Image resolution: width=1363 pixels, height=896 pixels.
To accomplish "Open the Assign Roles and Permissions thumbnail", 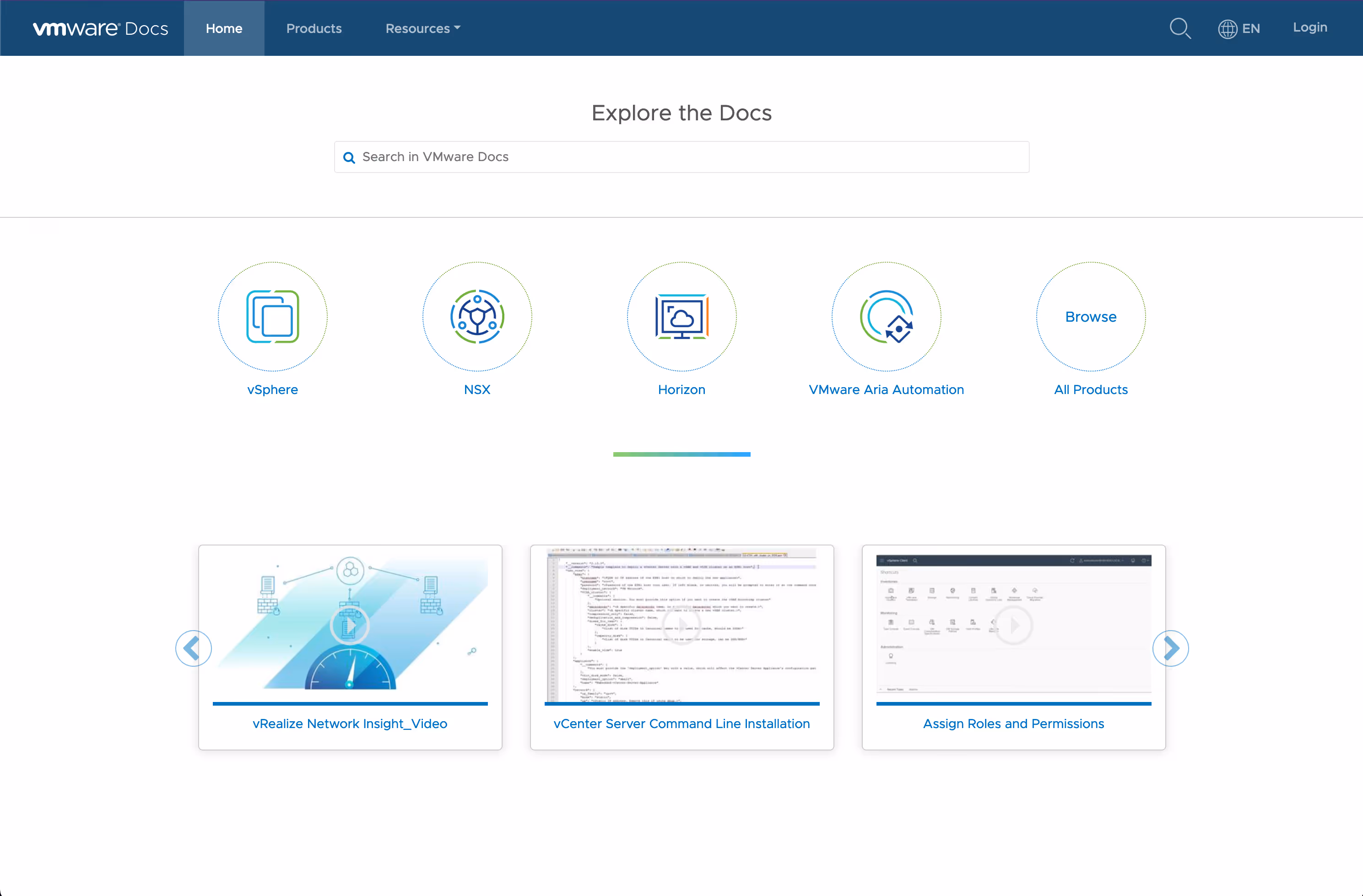I will pos(1013,625).
